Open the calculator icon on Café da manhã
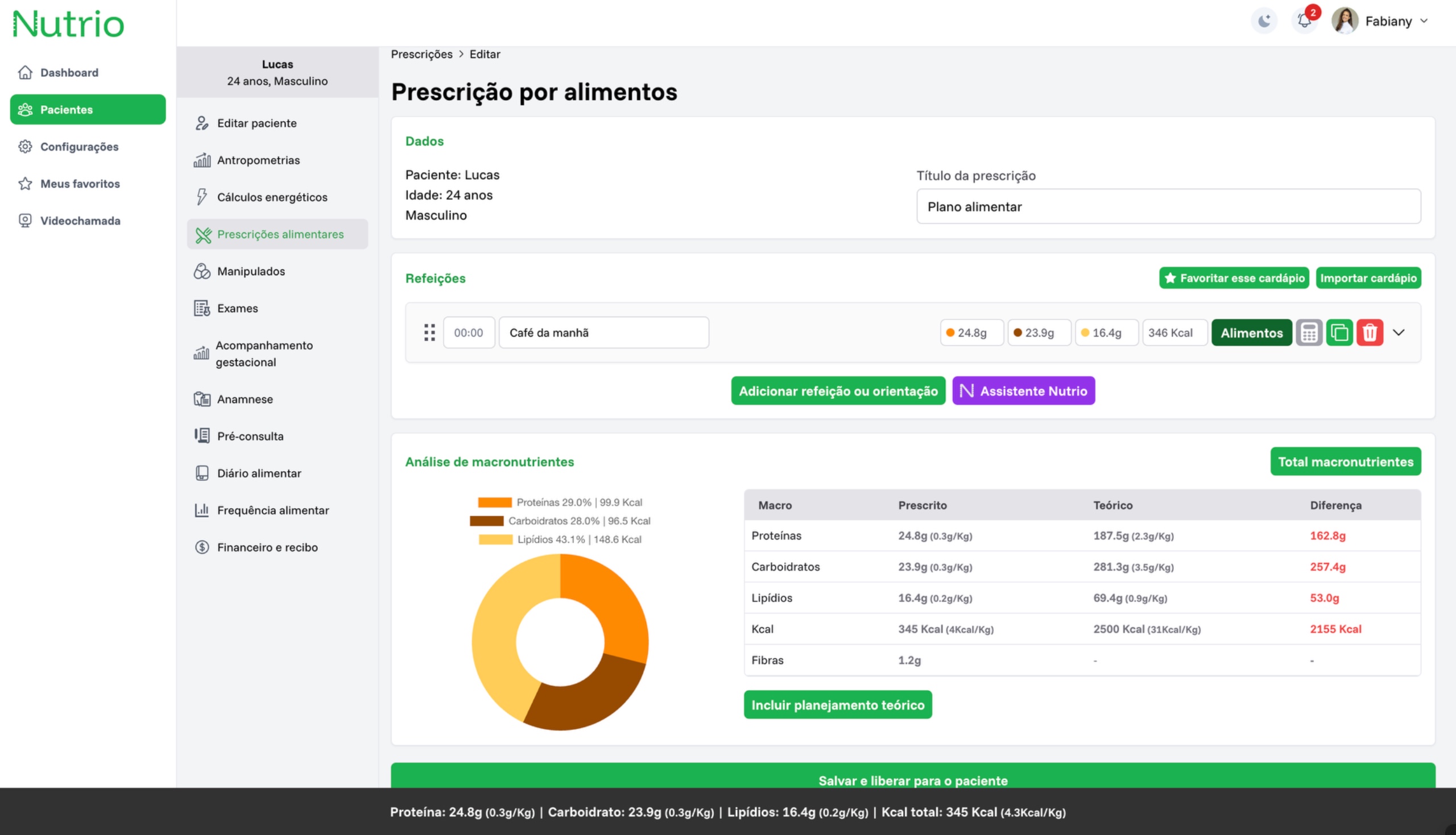The image size is (1456, 835). (1310, 332)
